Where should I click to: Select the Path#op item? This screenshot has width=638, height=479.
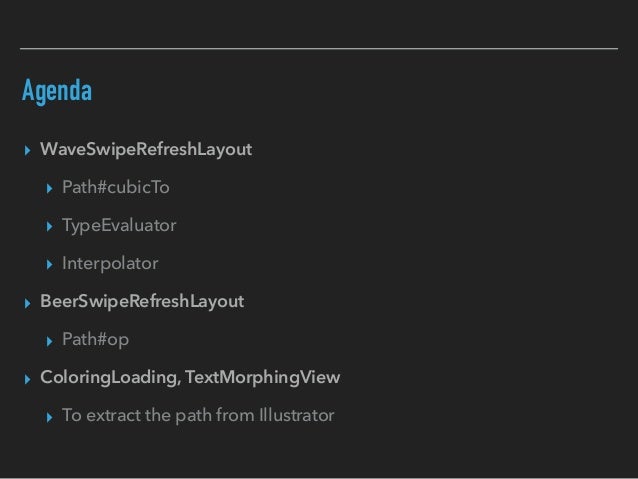pyautogui.click(x=95, y=340)
